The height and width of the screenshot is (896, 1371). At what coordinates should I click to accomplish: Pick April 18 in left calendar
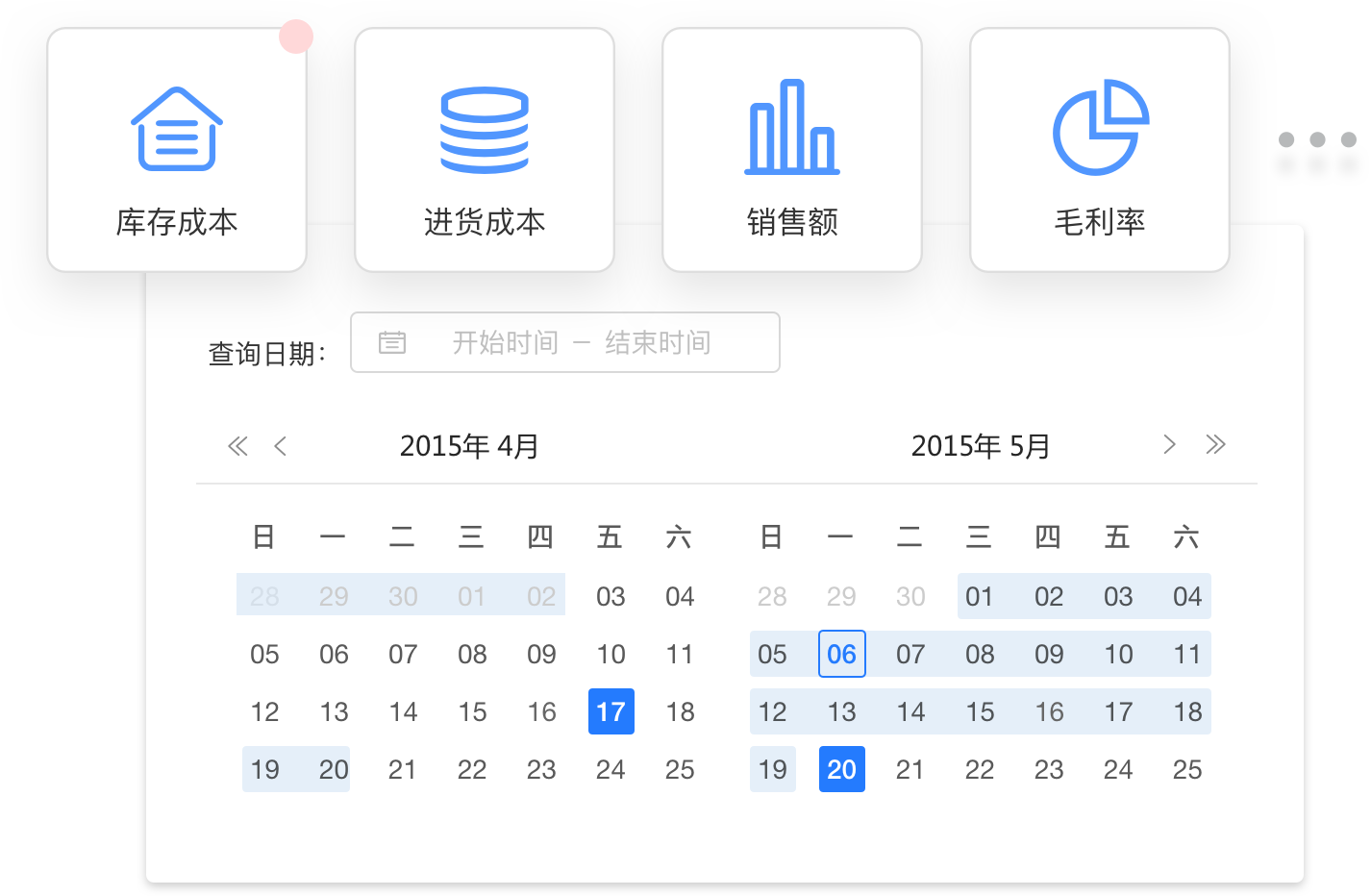pyautogui.click(x=681, y=711)
